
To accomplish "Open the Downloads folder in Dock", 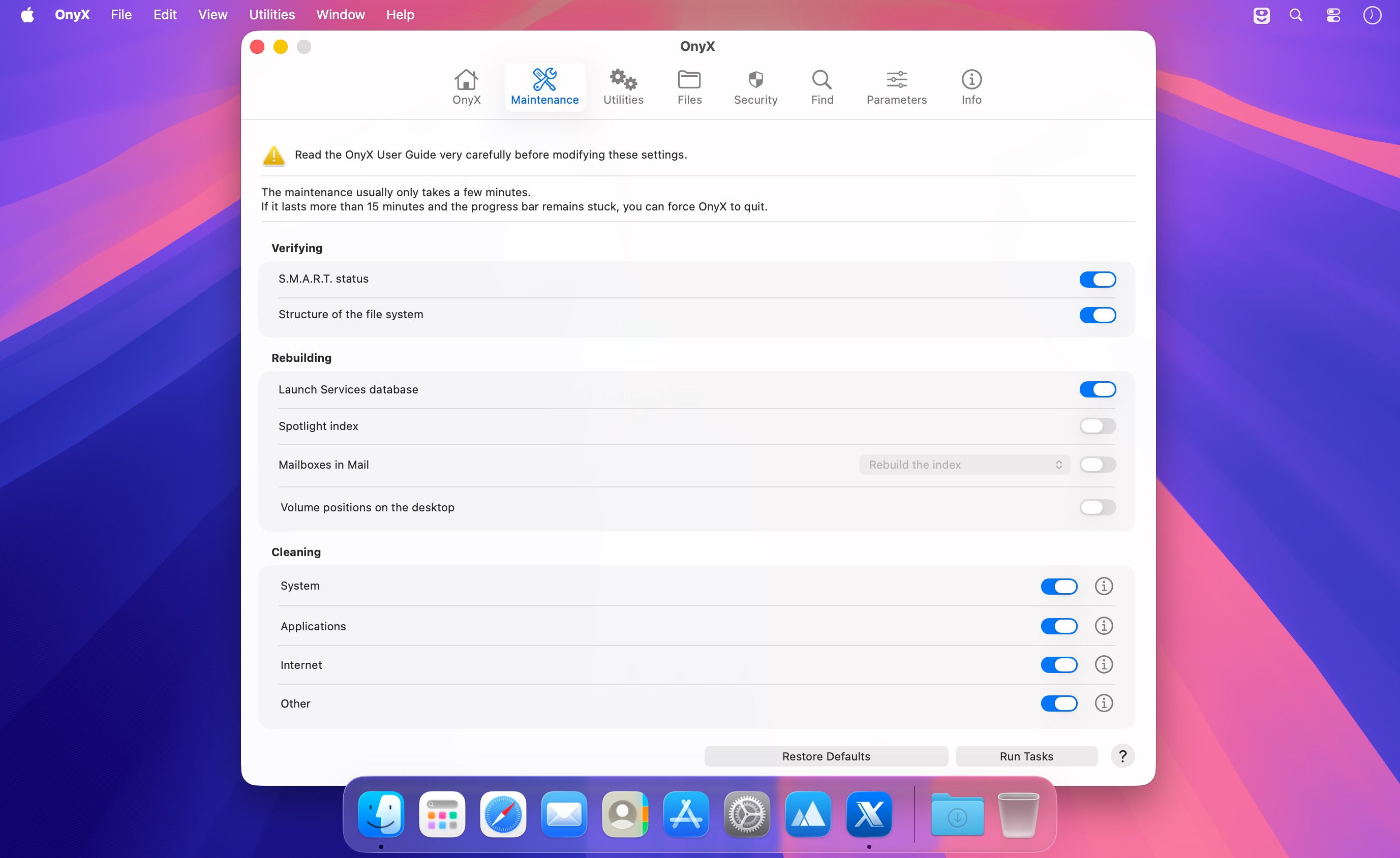I will click(x=957, y=814).
